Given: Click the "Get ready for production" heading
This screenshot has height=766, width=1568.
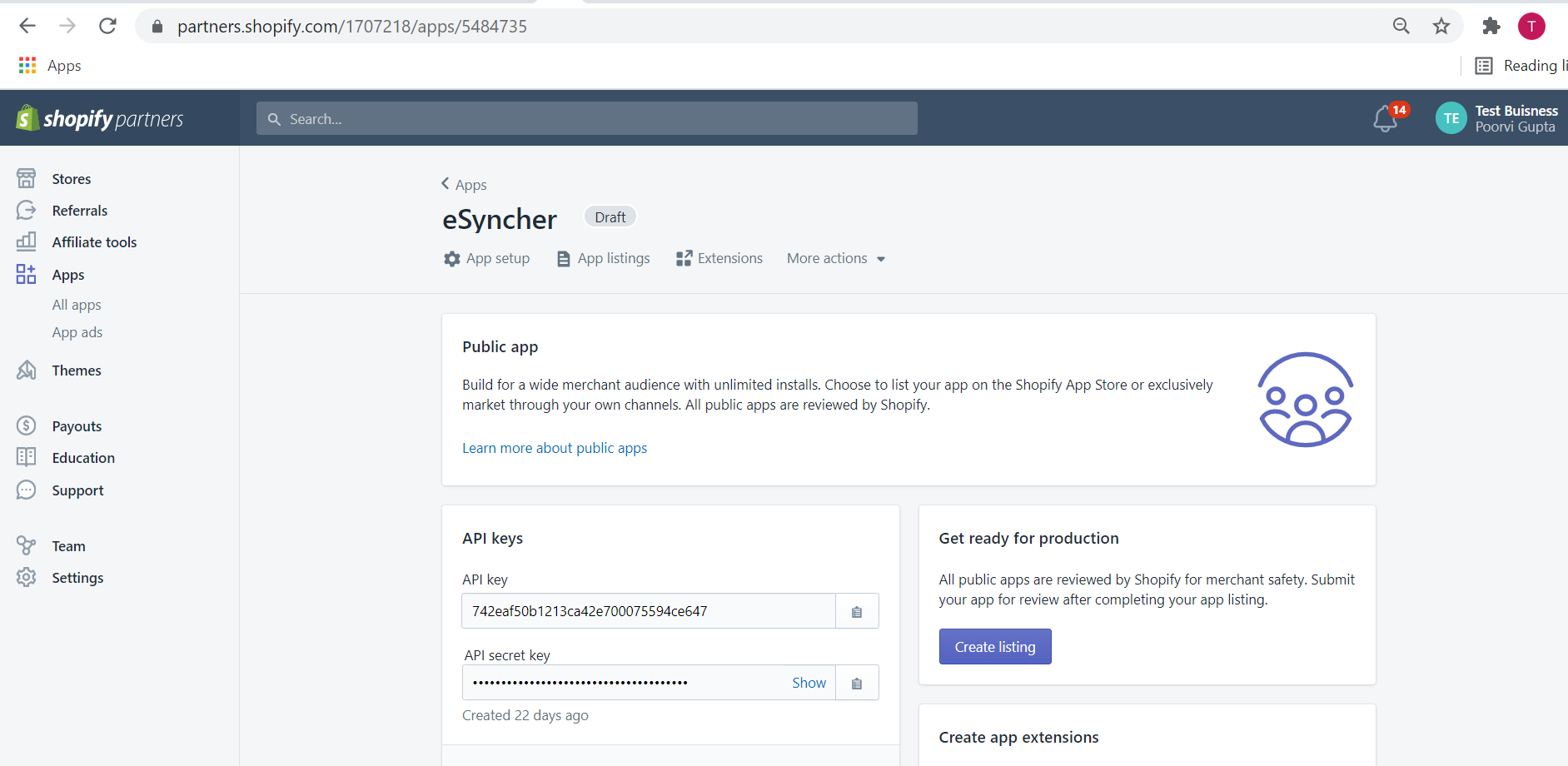Looking at the screenshot, I should click(1028, 539).
